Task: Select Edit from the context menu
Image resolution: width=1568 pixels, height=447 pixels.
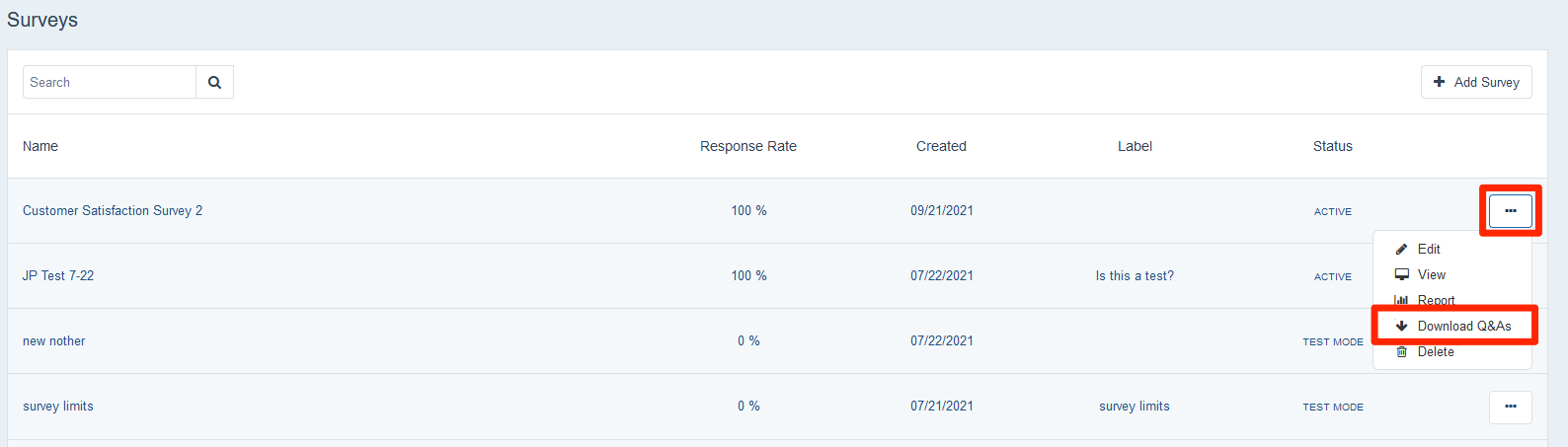Action: pyautogui.click(x=1429, y=250)
